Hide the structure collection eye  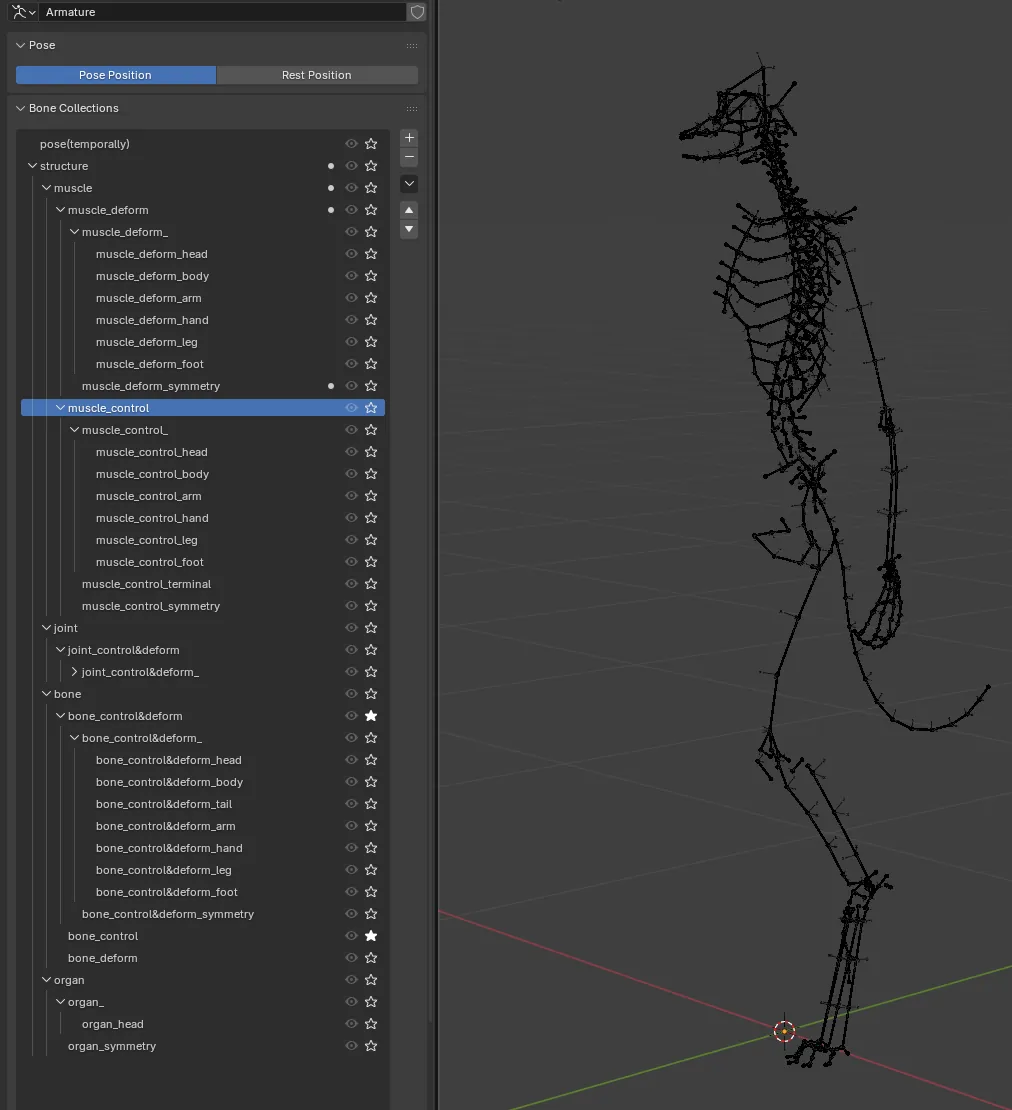pos(351,166)
